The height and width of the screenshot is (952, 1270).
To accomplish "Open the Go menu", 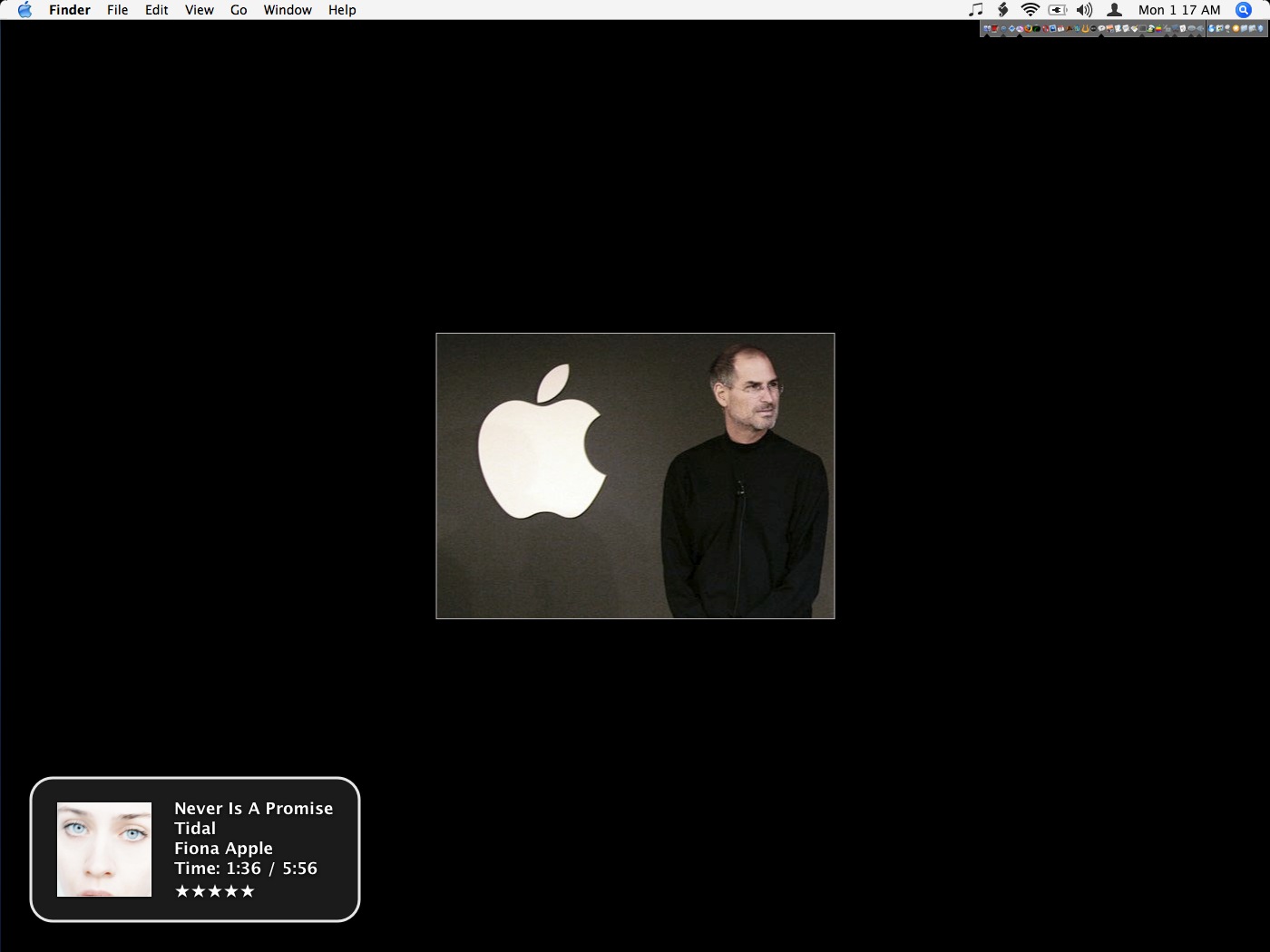I will point(239,10).
